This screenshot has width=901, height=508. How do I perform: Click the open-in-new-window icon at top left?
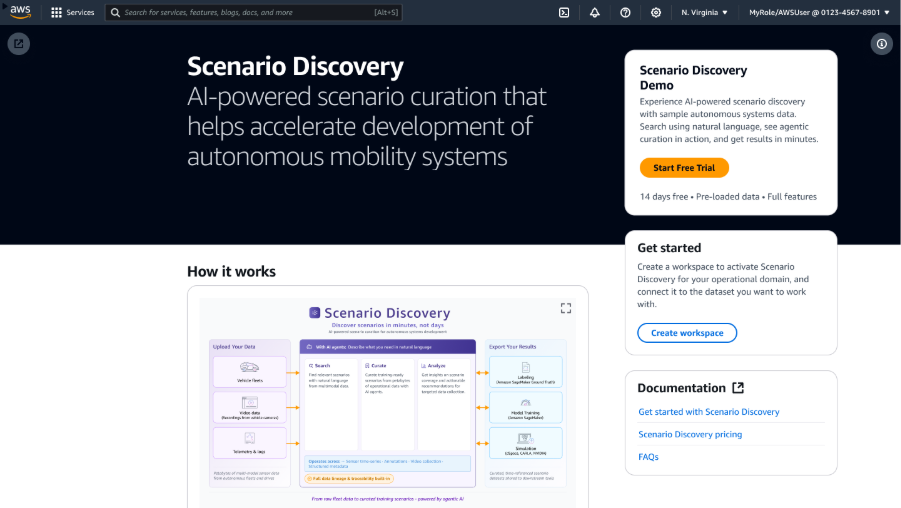coord(19,44)
